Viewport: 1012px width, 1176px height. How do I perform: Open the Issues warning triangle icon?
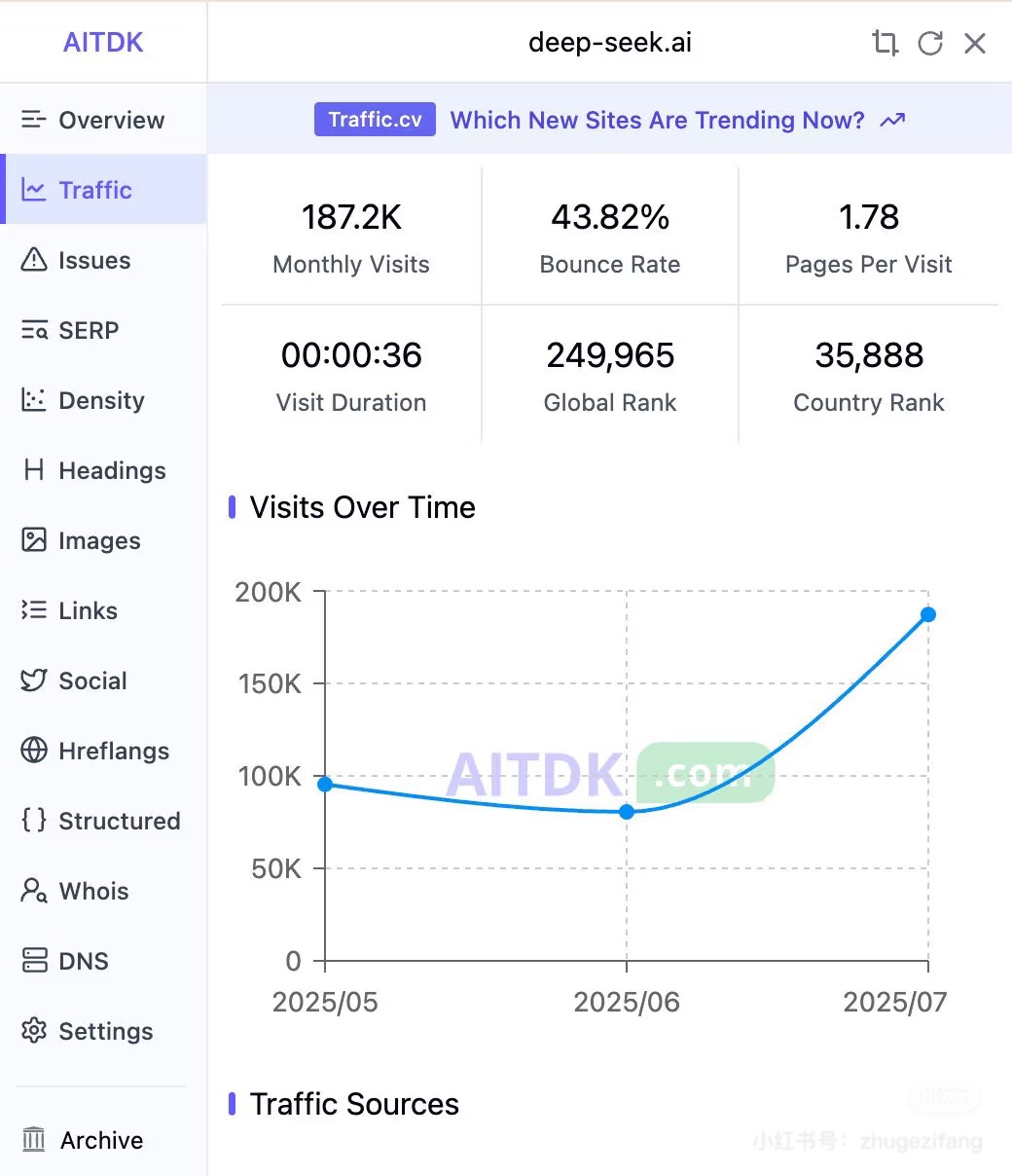[34, 260]
